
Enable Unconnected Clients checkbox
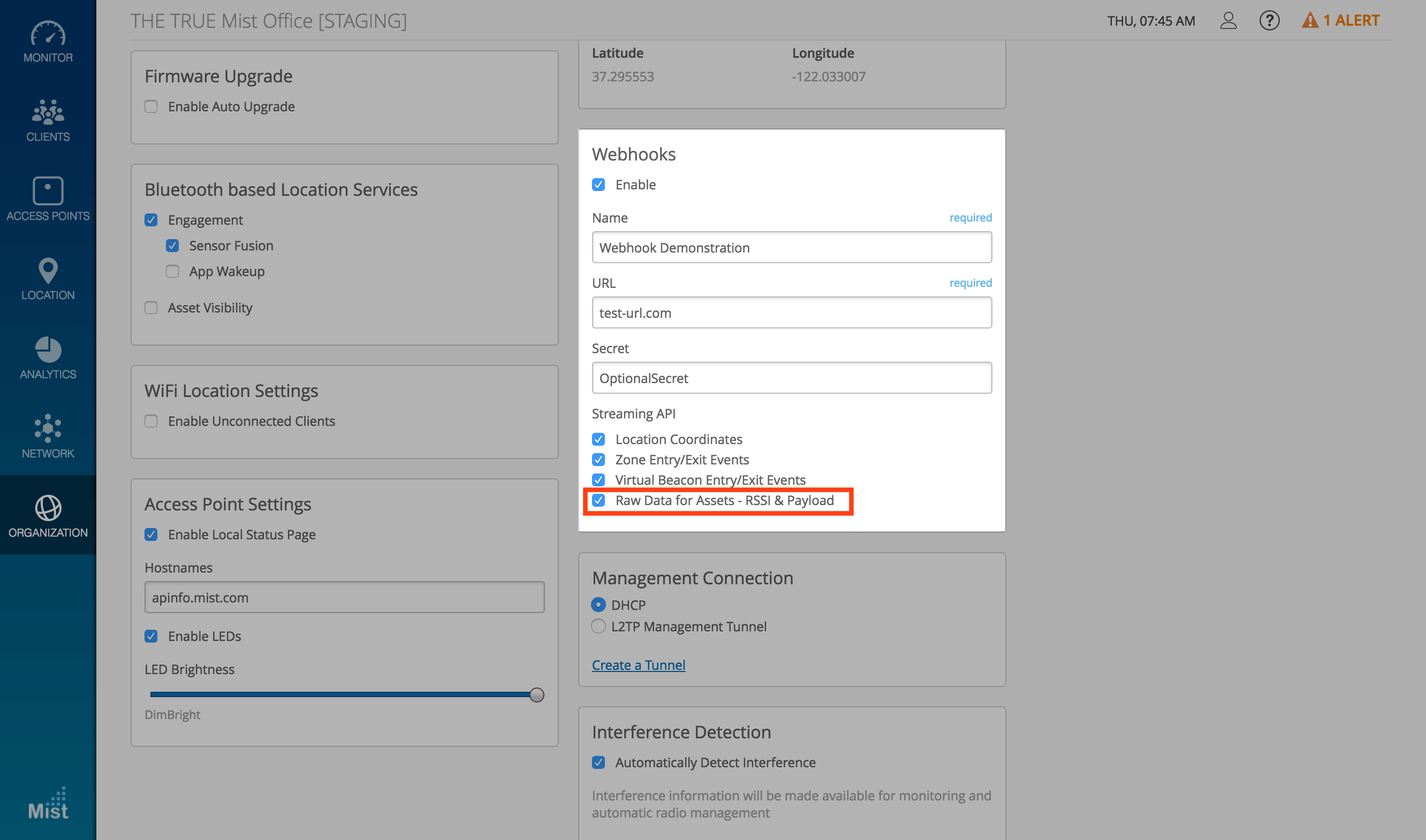(x=150, y=421)
